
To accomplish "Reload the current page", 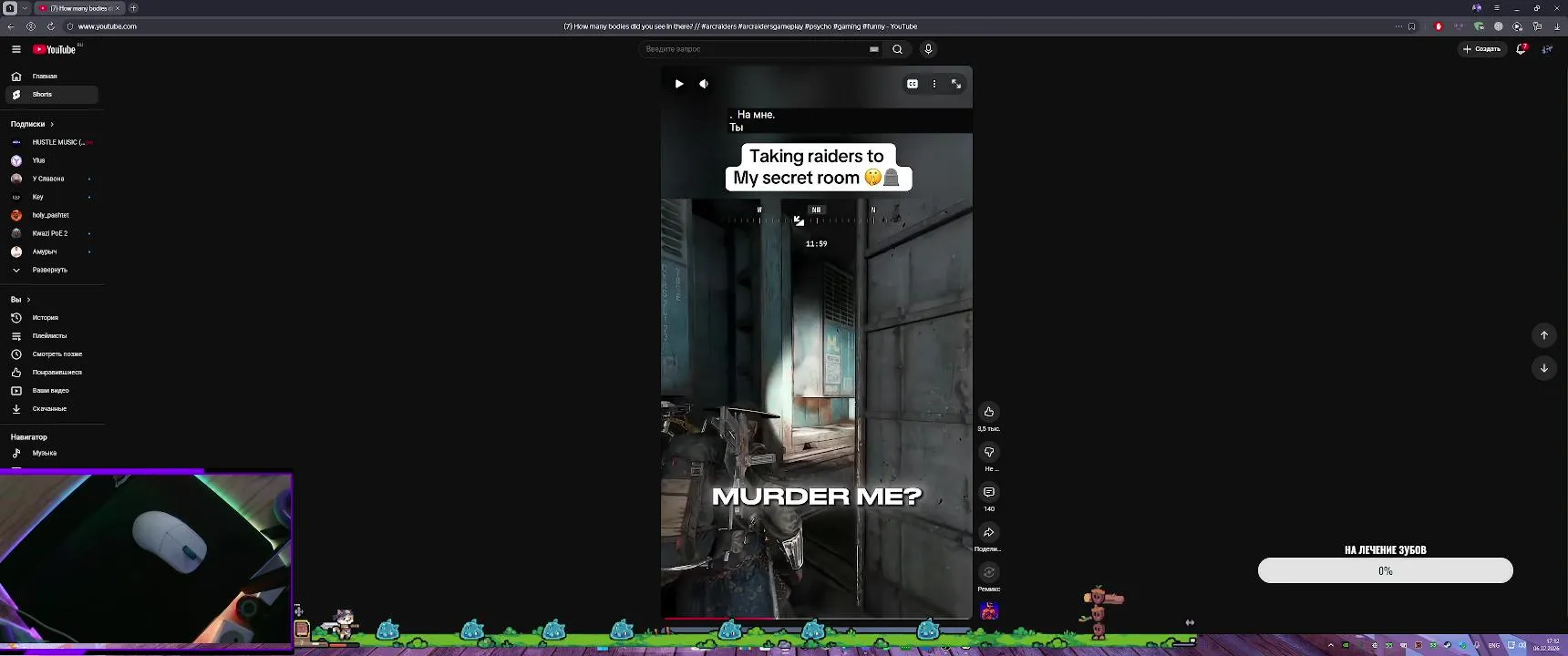I will click(x=50, y=26).
